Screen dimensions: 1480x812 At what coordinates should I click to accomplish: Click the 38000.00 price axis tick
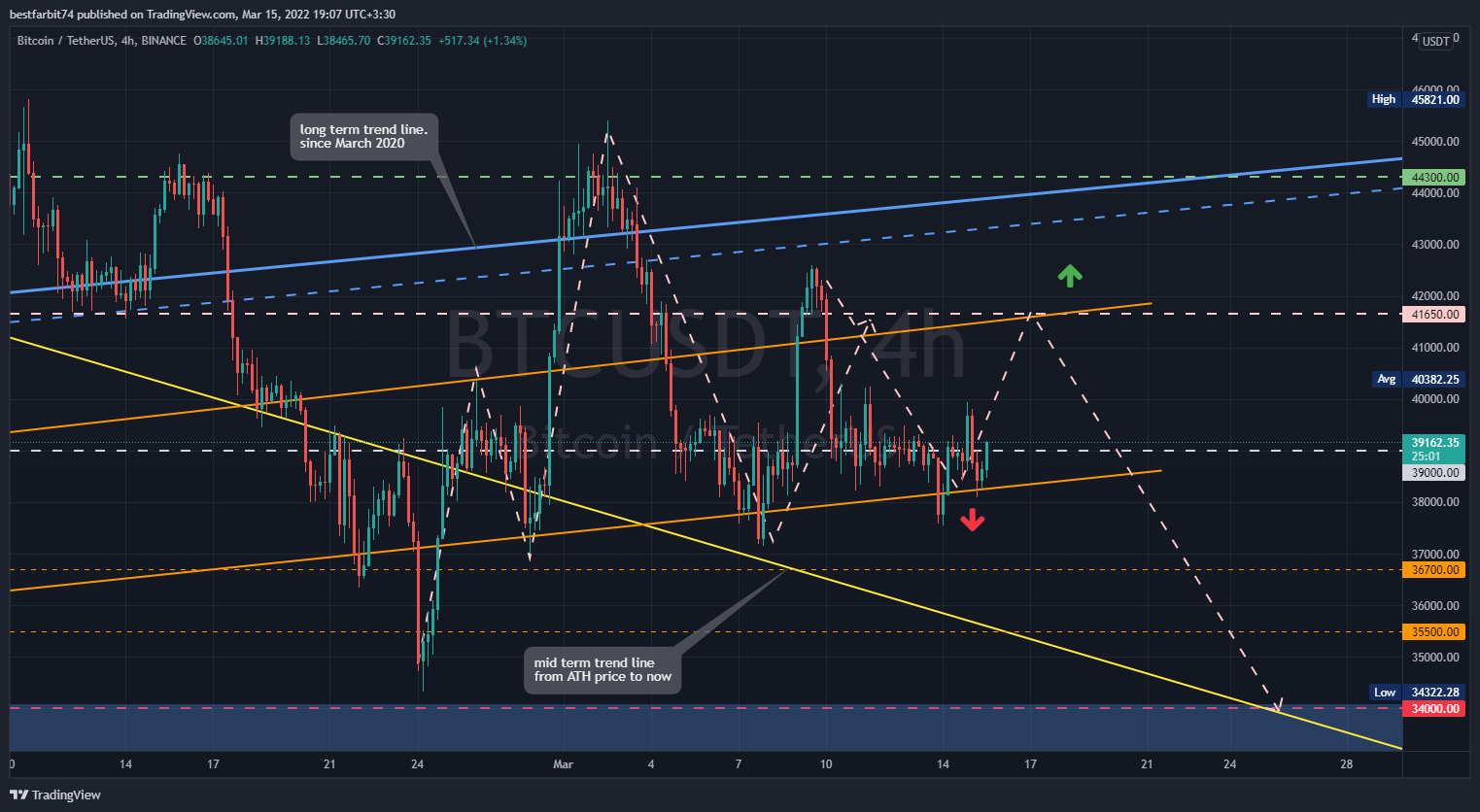pos(1435,501)
